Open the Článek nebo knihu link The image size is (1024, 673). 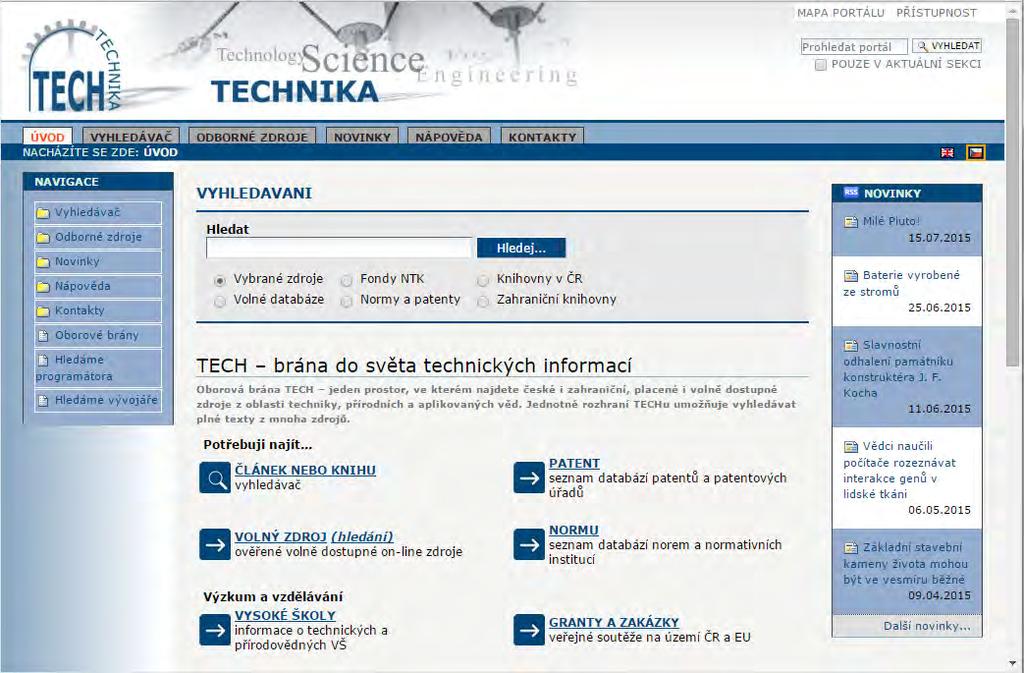point(305,470)
